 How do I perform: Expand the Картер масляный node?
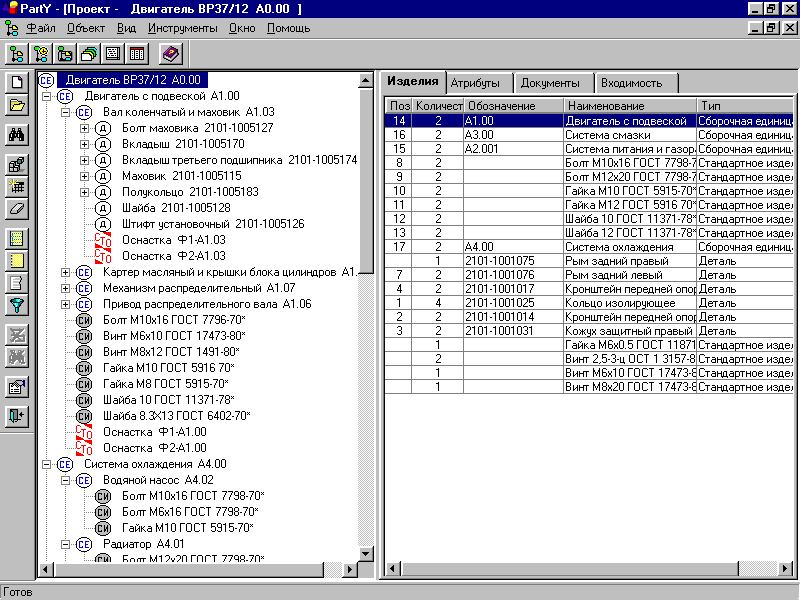click(65, 272)
